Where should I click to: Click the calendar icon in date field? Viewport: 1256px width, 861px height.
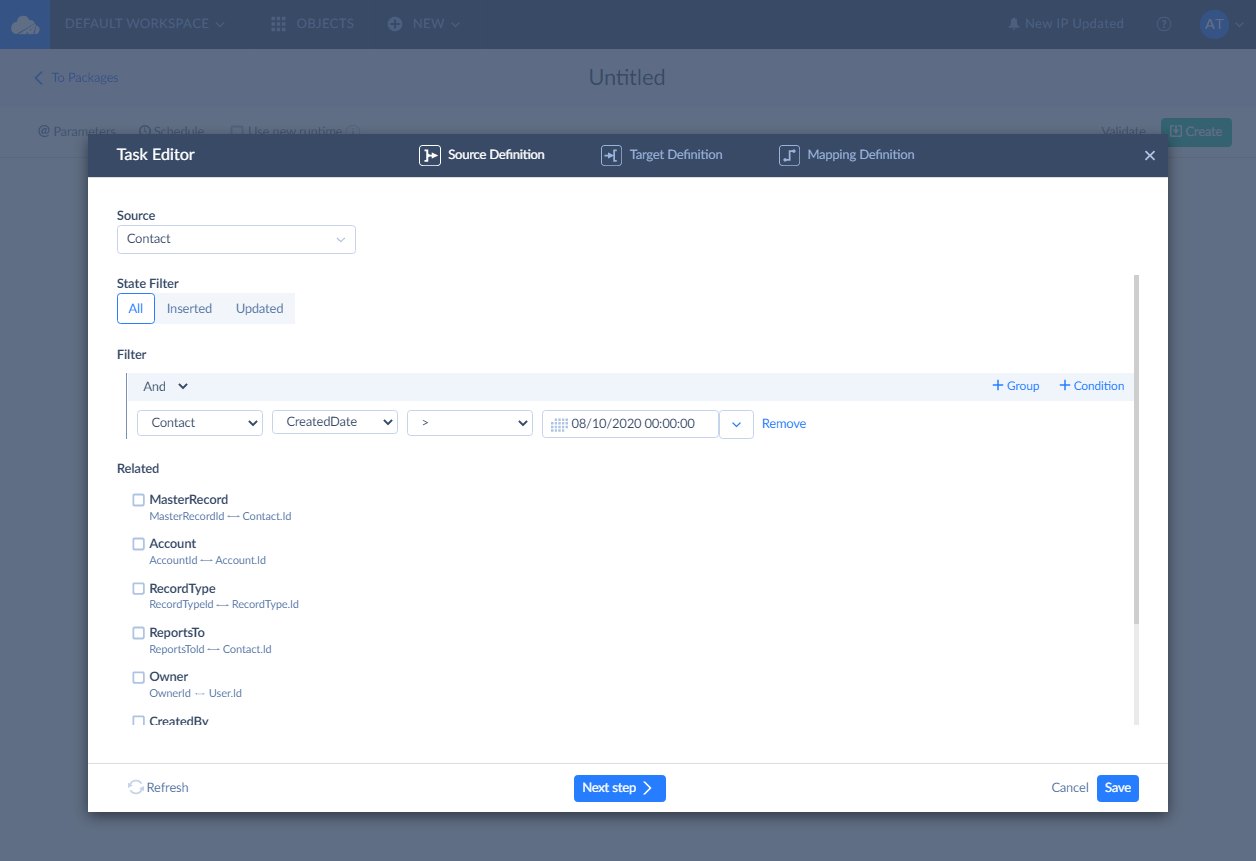(x=559, y=424)
